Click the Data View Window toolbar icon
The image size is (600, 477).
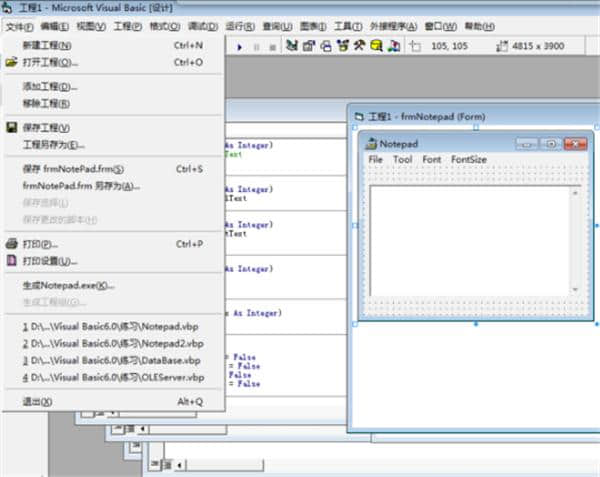374,46
